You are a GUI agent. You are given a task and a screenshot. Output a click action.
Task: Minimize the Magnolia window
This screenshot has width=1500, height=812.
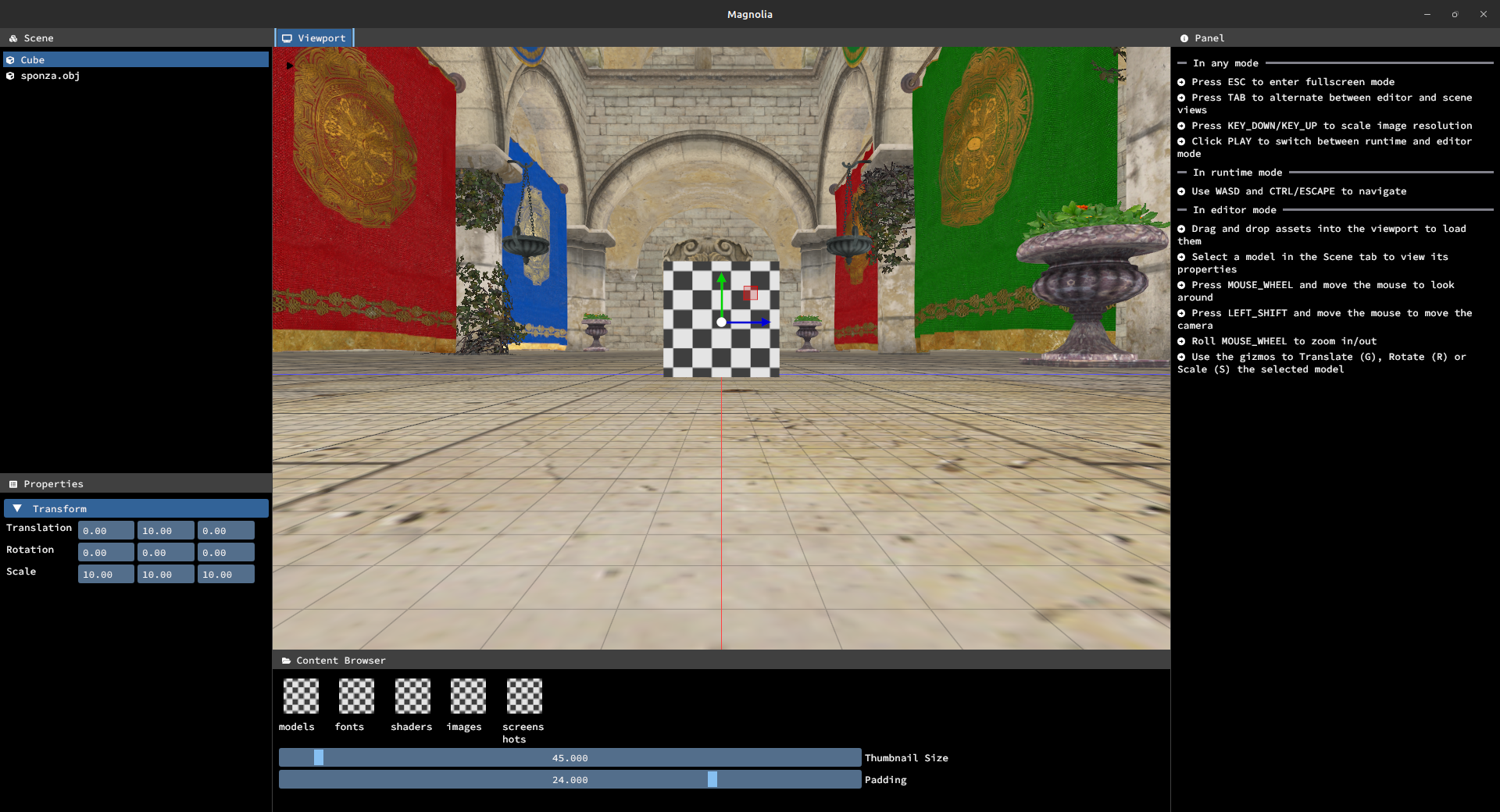(1427, 14)
